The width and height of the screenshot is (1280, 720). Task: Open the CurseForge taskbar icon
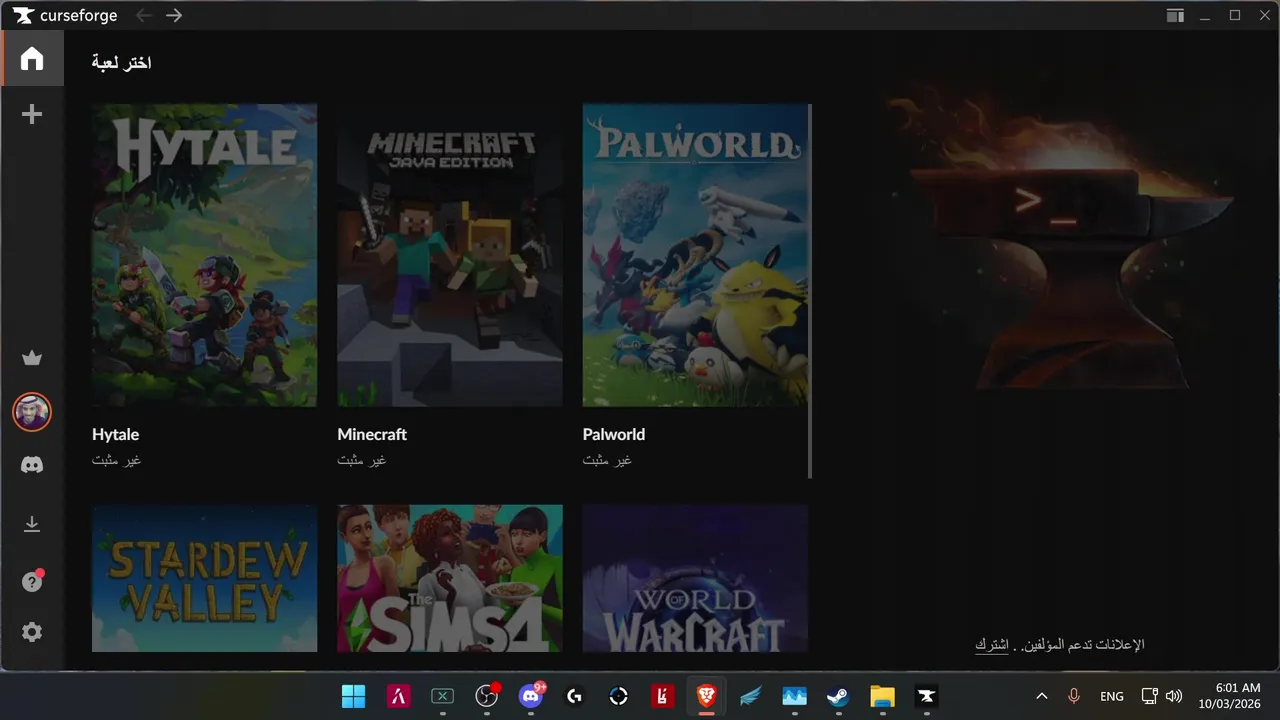coord(926,696)
